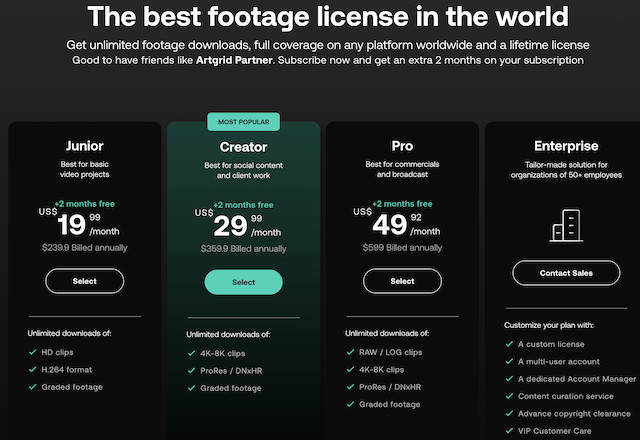Click the Pro plan title
Image resolution: width=640 pixels, height=440 pixels.
click(402, 146)
